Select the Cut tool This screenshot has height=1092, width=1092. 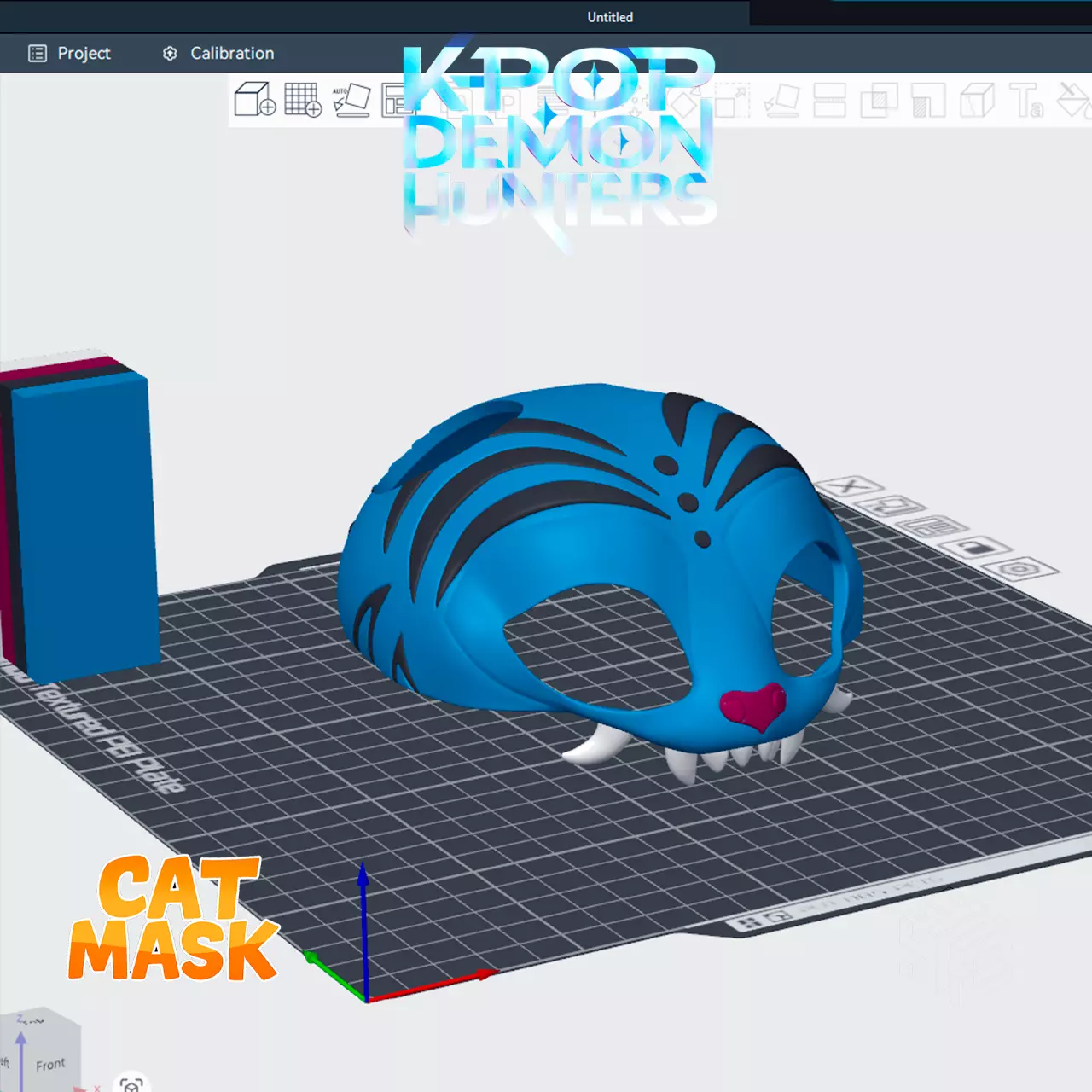(x=829, y=100)
